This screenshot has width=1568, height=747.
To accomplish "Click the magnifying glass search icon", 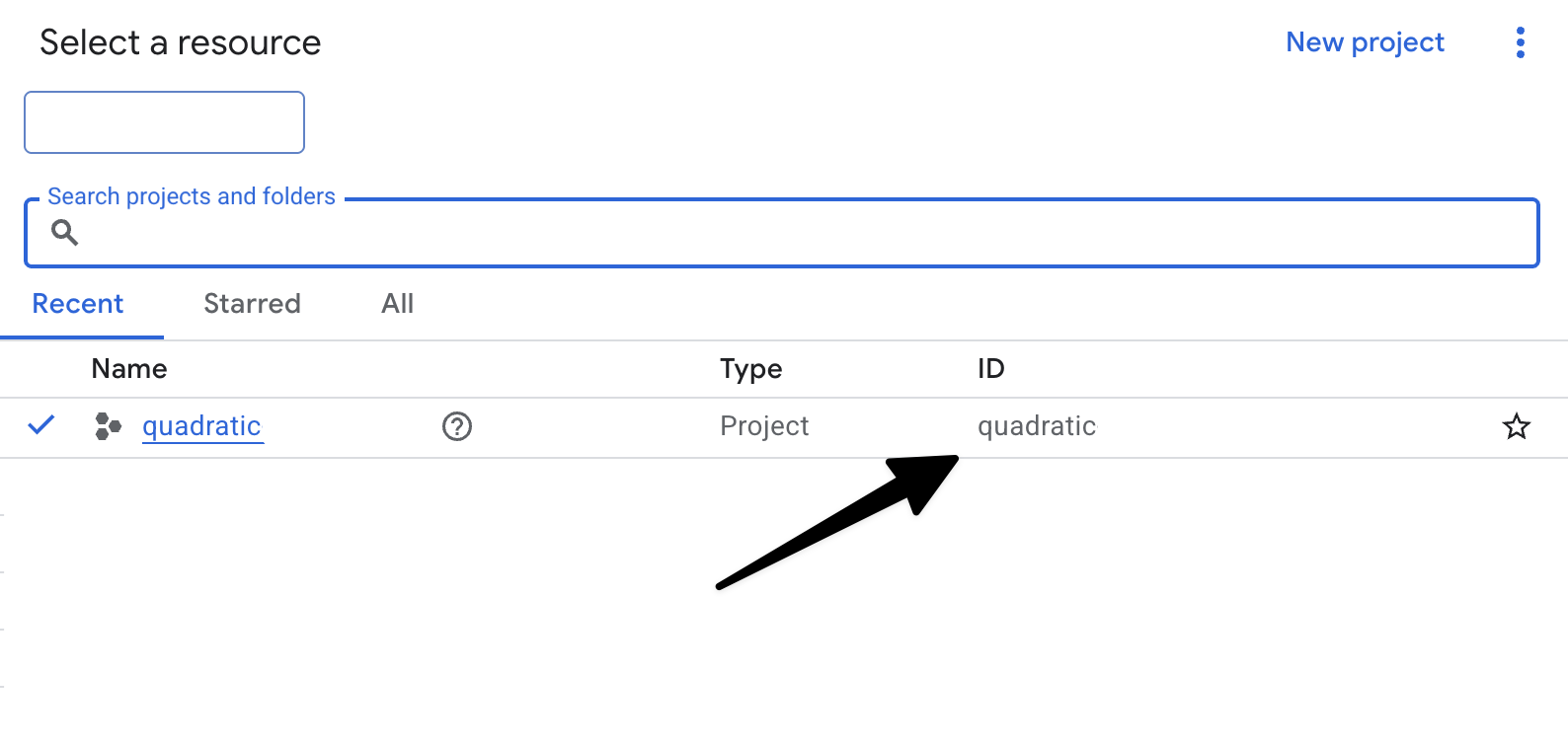I will pyautogui.click(x=64, y=233).
